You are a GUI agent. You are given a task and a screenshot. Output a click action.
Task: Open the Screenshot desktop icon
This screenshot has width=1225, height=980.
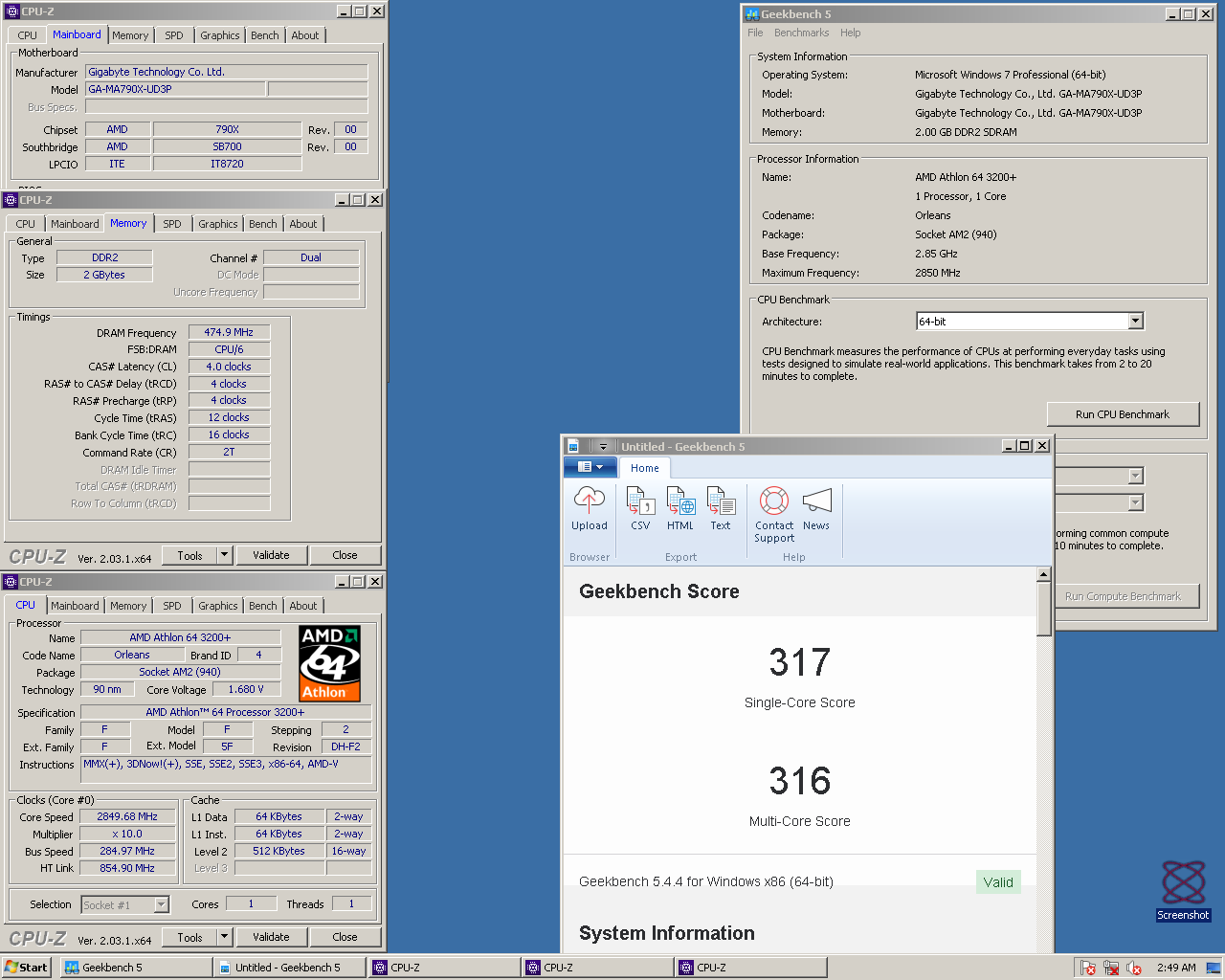click(1183, 890)
